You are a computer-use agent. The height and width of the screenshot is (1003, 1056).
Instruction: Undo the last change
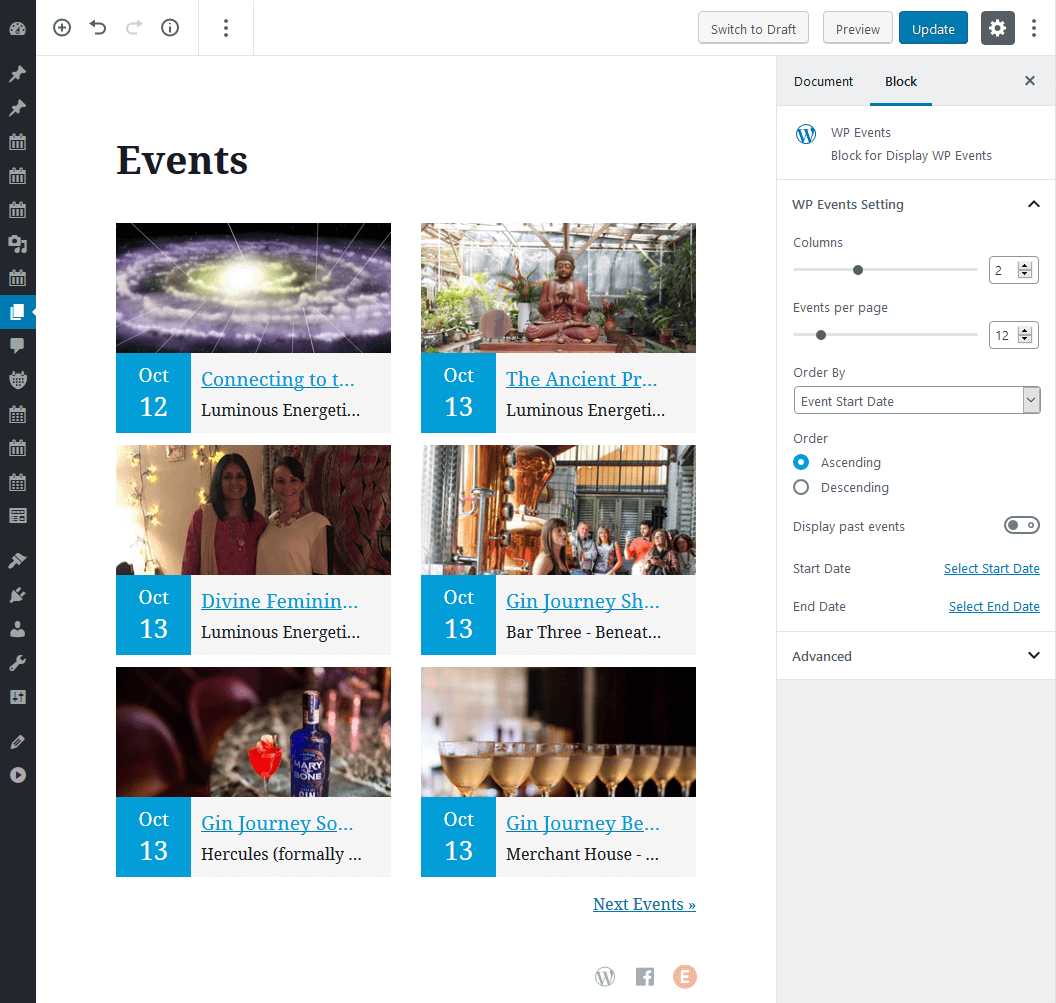(98, 28)
